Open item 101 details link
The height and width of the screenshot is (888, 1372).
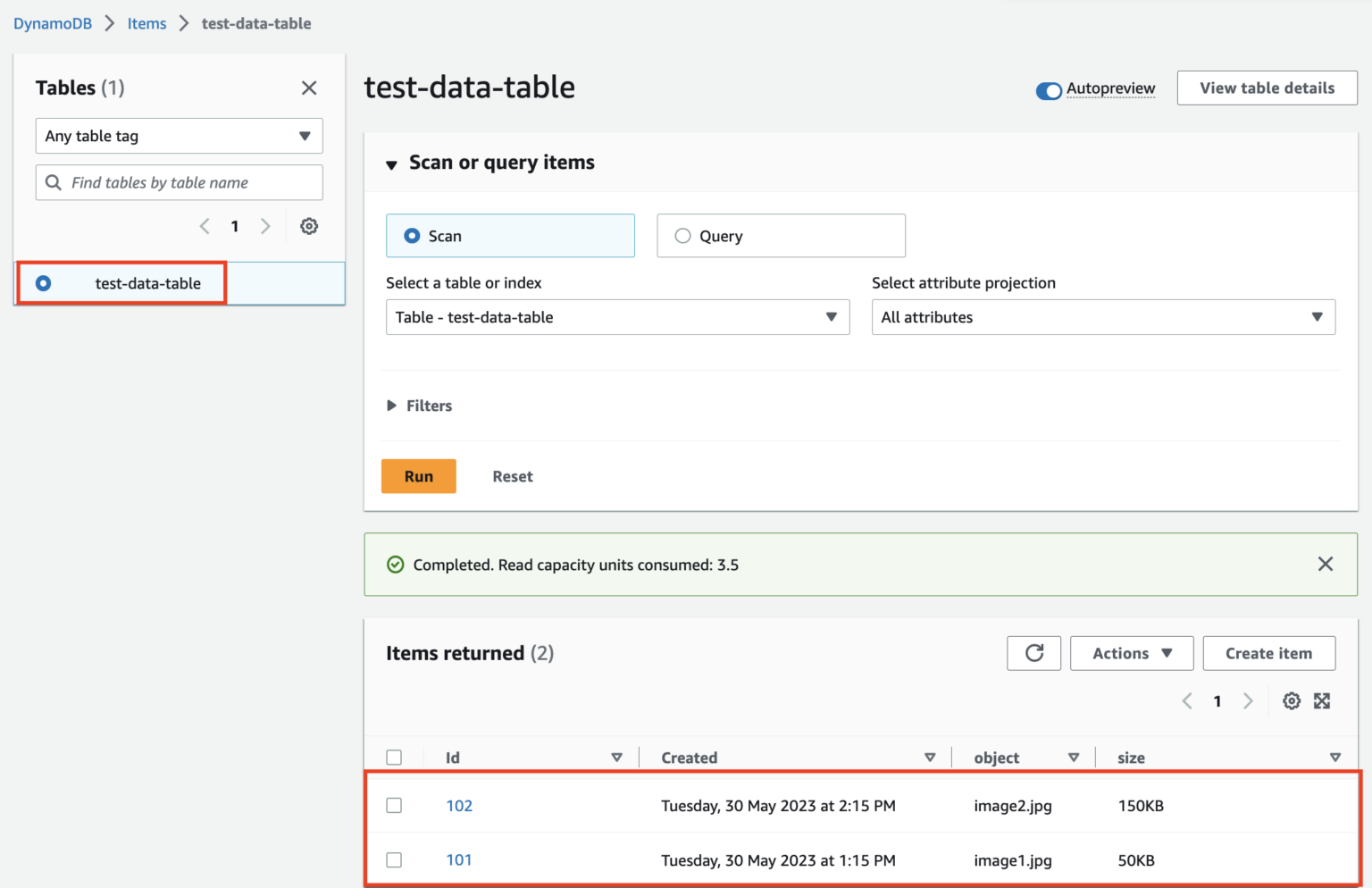click(x=459, y=859)
